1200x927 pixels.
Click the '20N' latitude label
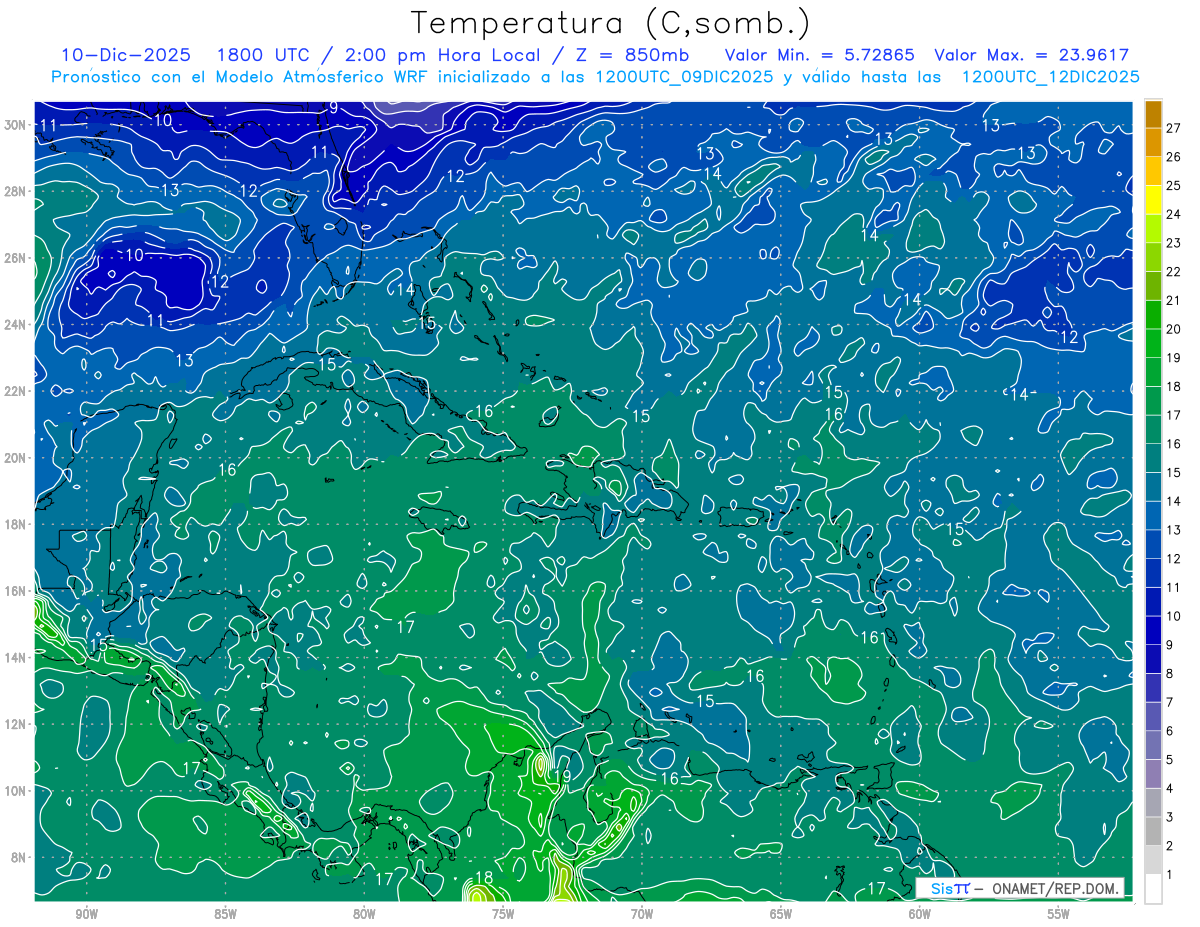click(x=17, y=457)
